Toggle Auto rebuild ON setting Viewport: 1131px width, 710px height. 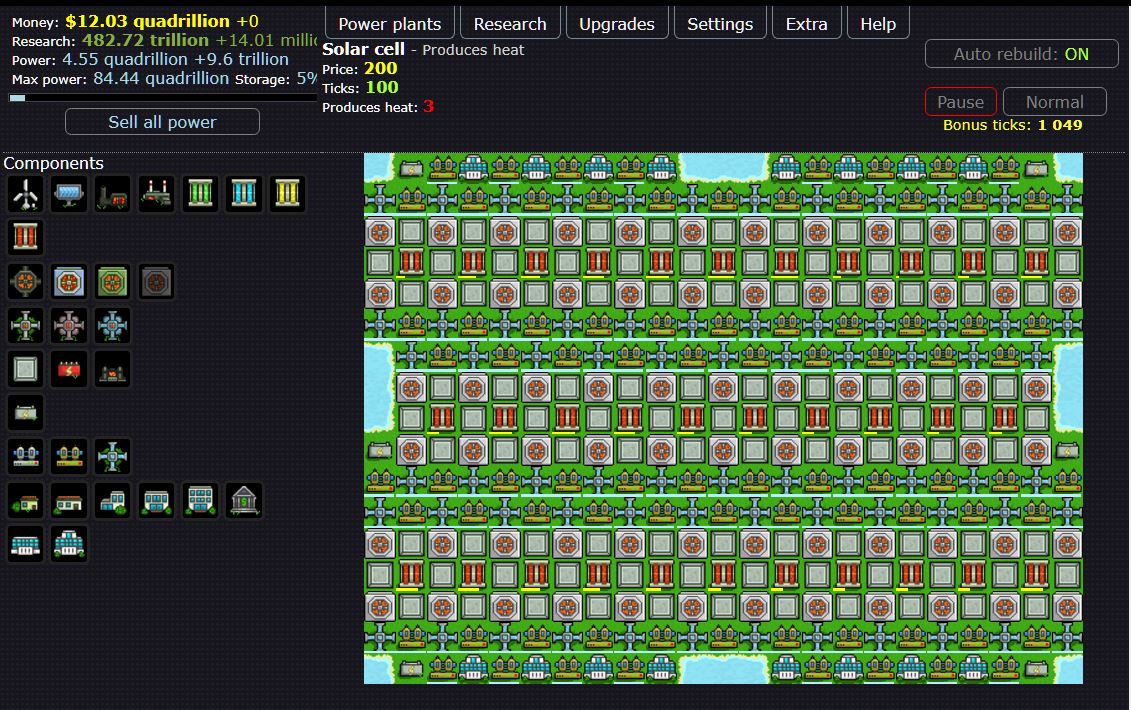1021,54
